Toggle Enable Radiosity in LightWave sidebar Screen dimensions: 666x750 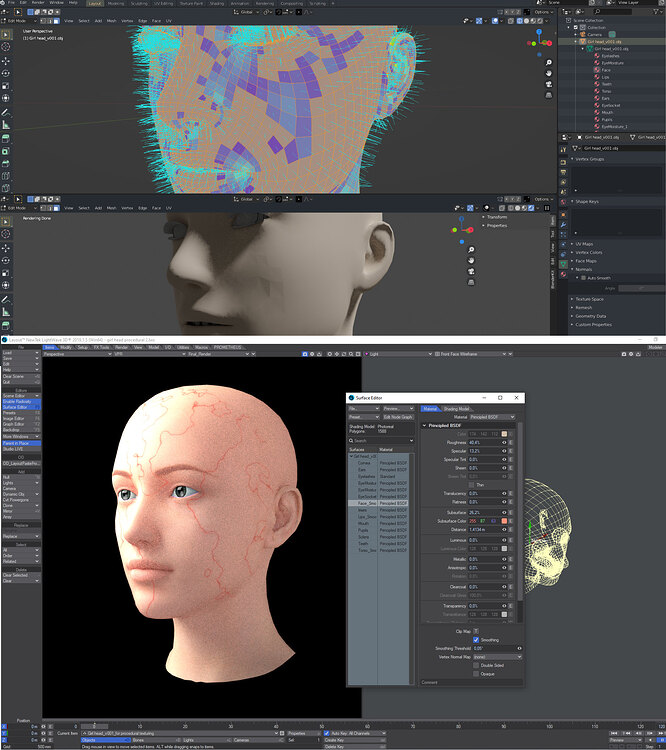21,401
